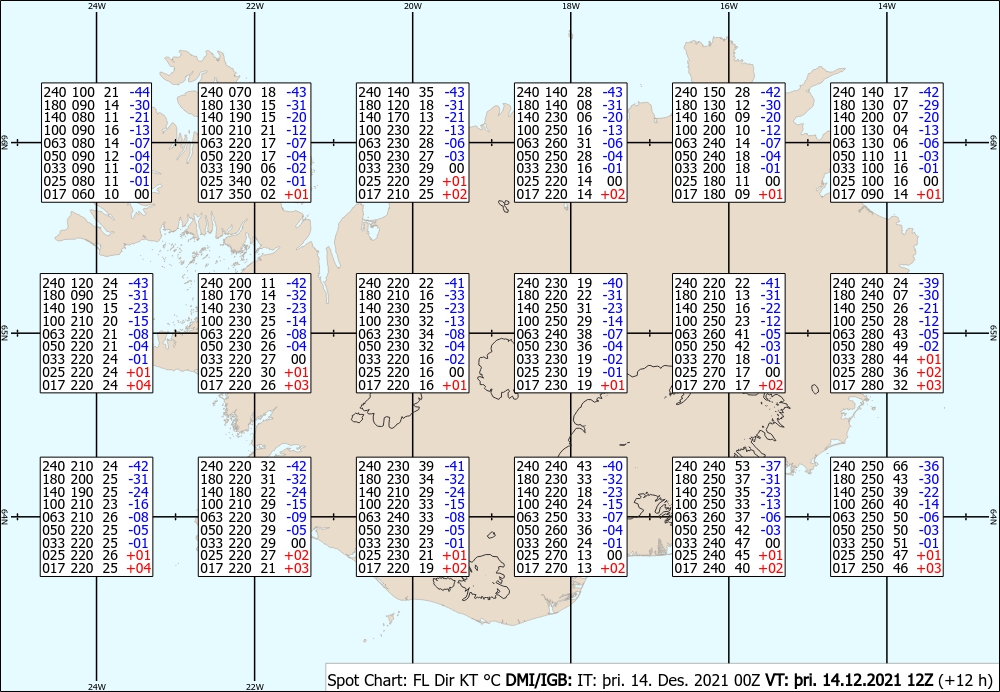
Task: Select the '240 120 24 -43' row
Action: tap(96, 283)
